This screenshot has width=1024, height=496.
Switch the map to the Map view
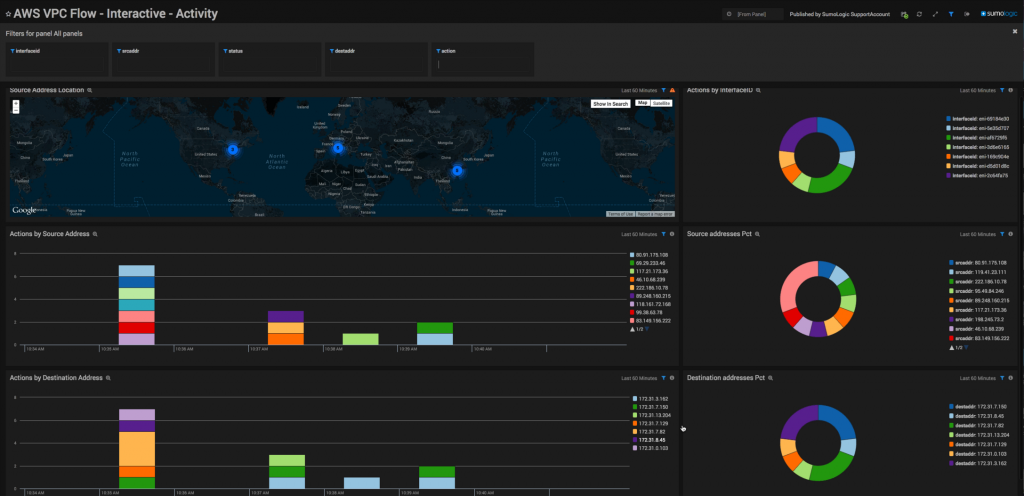click(643, 103)
